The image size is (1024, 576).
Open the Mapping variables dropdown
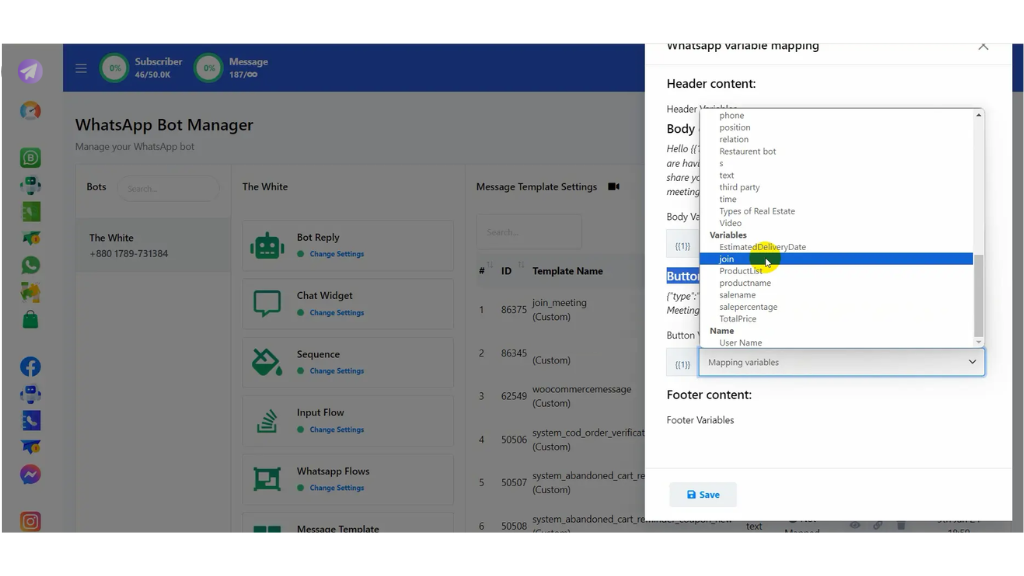(x=842, y=362)
